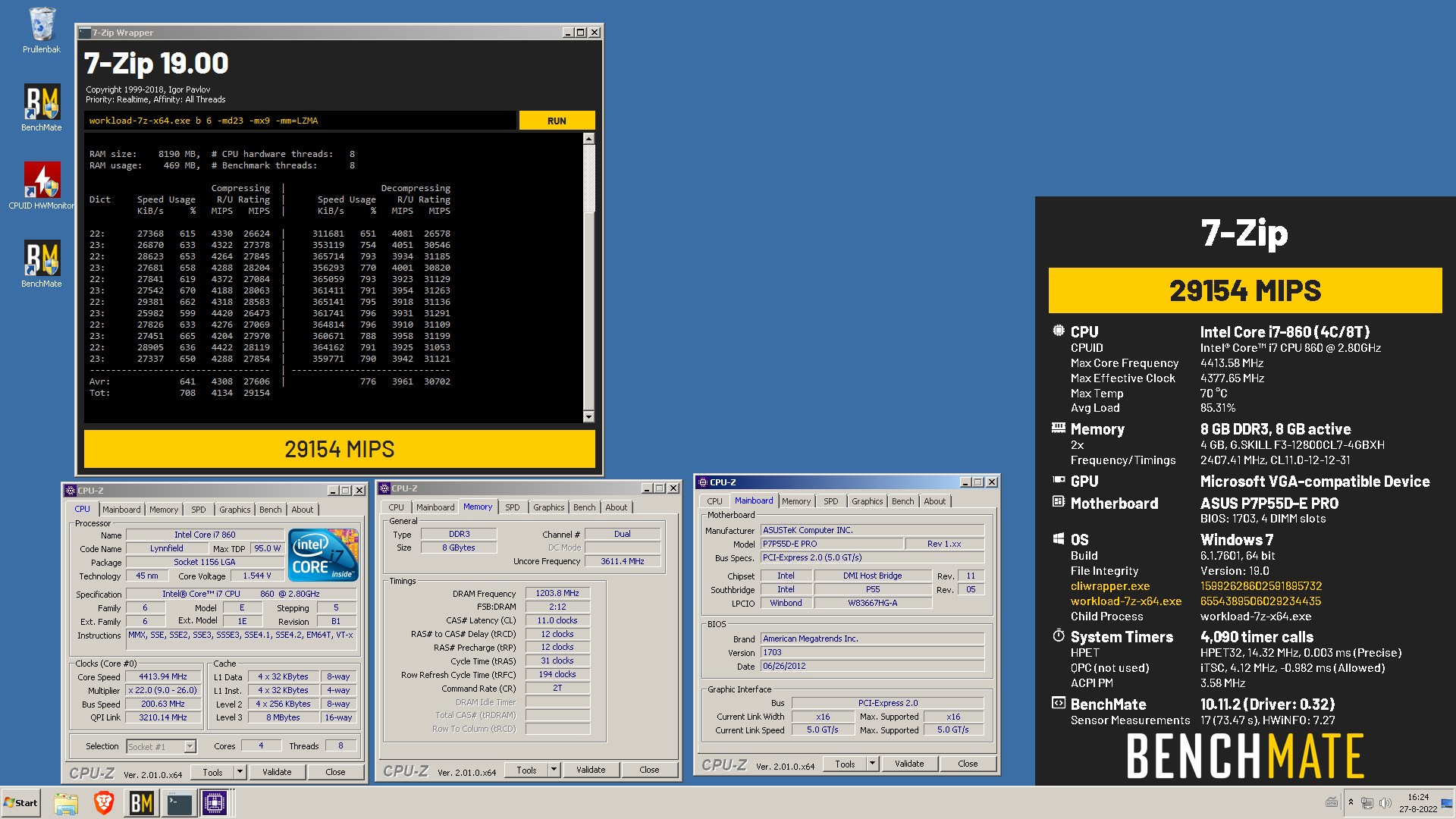Click Core Speed value 4413.94 MHz

click(163, 676)
